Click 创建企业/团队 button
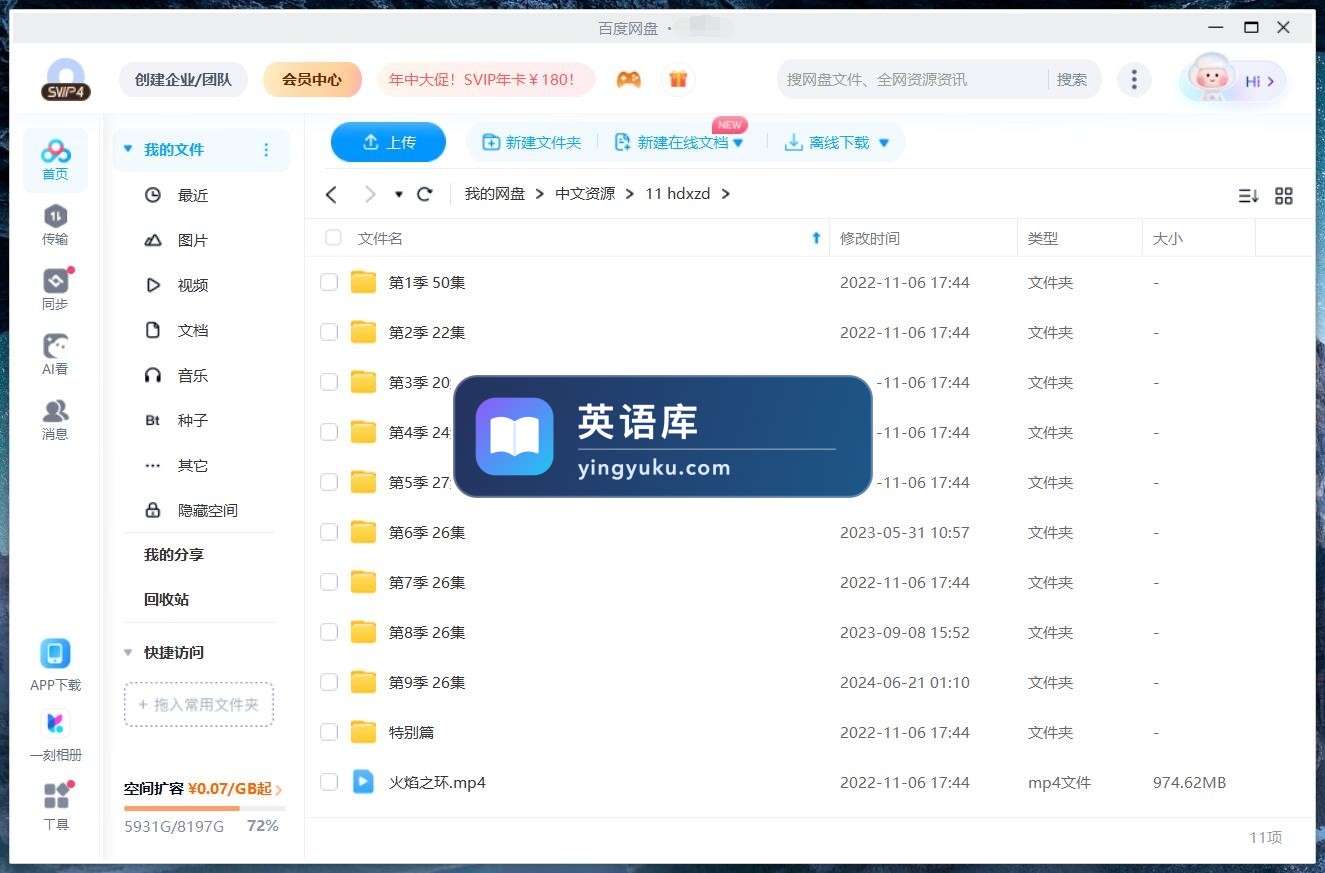 pyautogui.click(x=183, y=79)
